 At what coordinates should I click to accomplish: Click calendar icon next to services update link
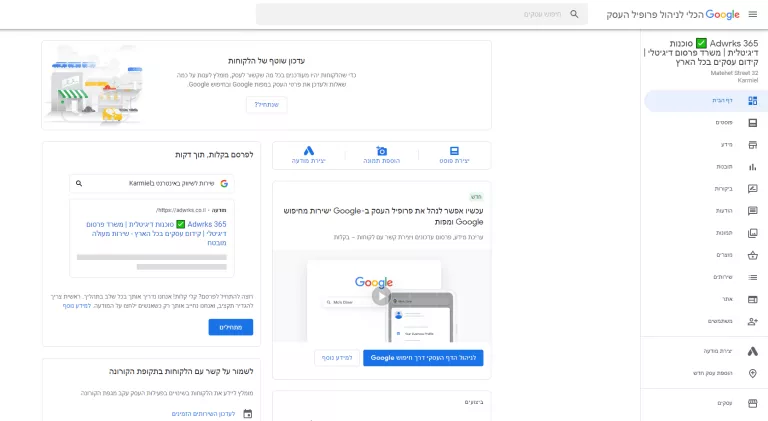click(248, 414)
